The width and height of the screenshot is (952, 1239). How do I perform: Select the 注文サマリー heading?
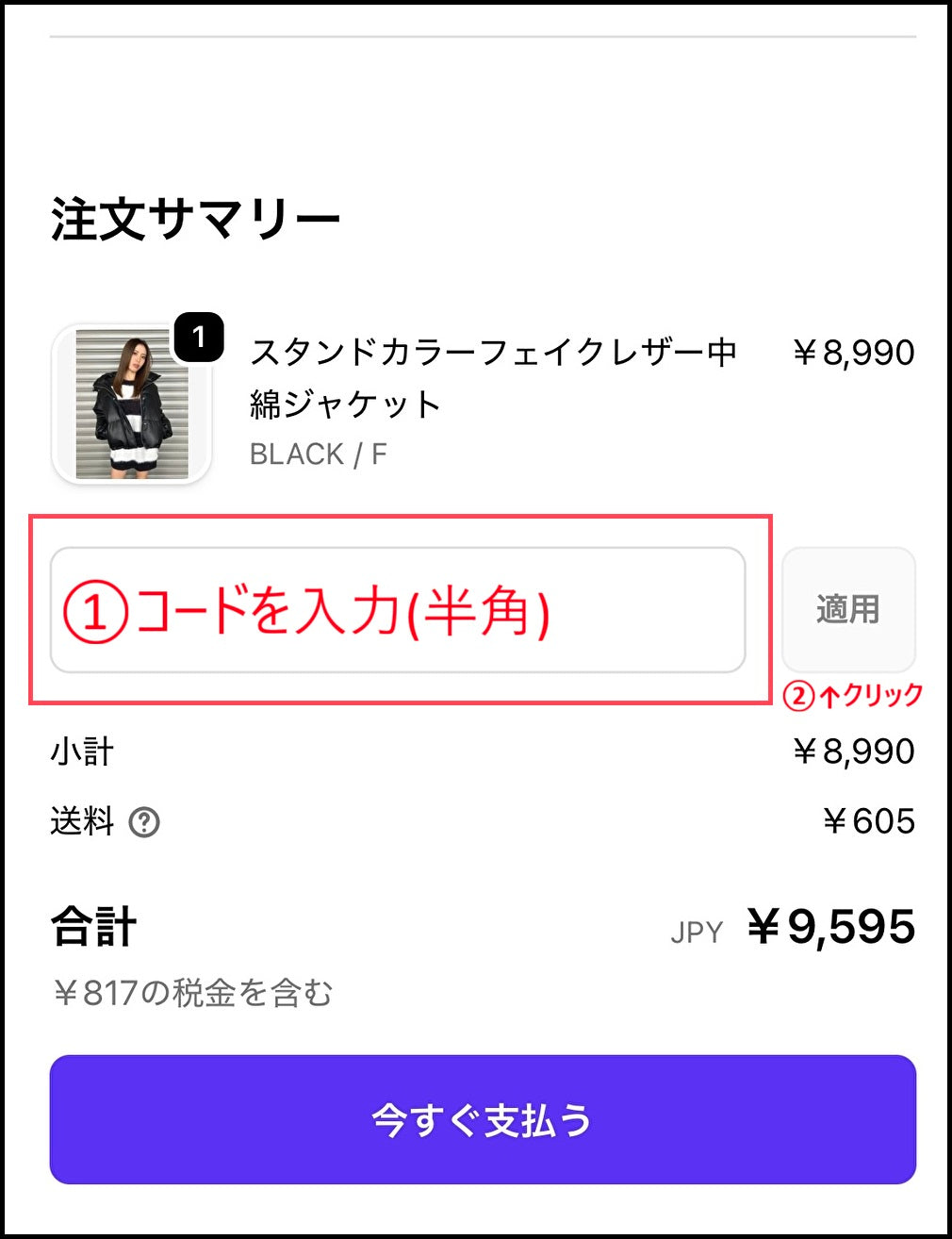coord(195,220)
